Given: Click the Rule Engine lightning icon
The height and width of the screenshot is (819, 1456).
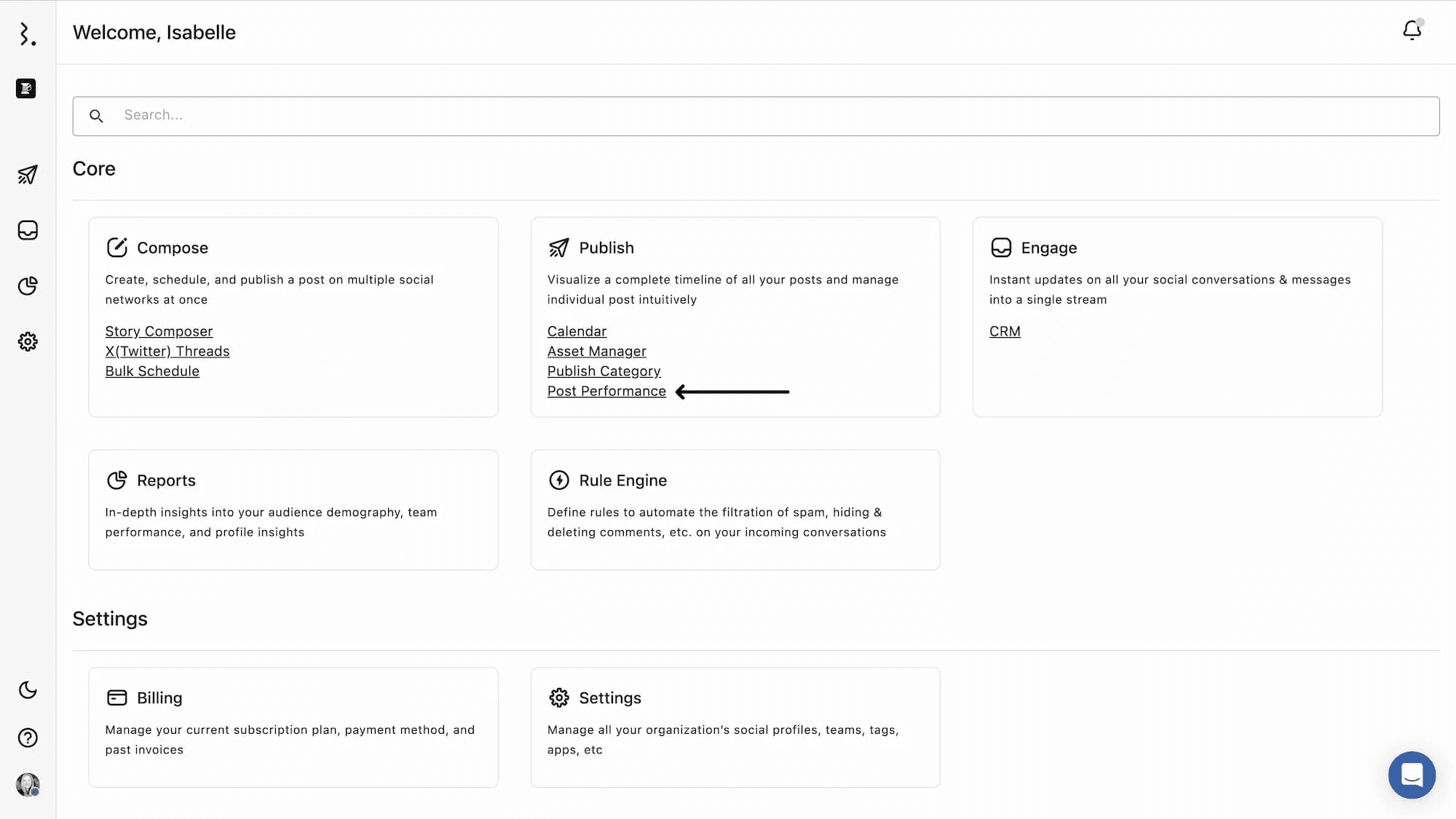Looking at the screenshot, I should coord(558,480).
